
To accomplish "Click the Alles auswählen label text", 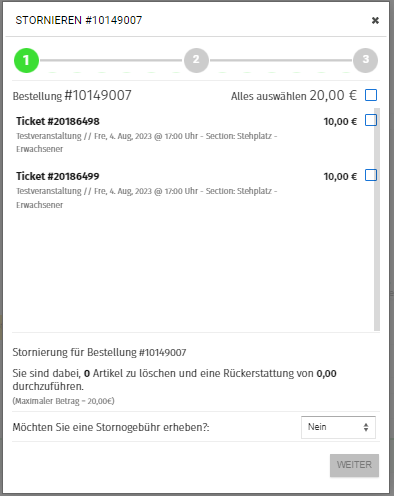I will pyautogui.click(x=268, y=96).
